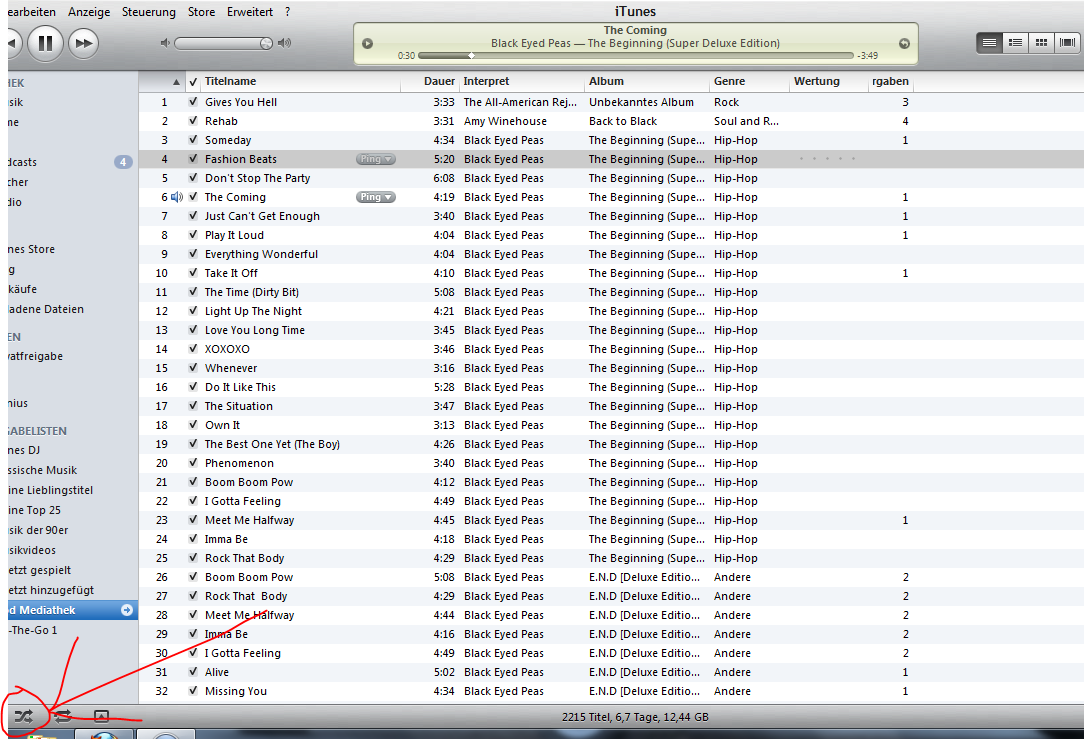Select the Lieblingstitel playlist
Viewport: 1084px width, 739px height.
tap(50, 490)
